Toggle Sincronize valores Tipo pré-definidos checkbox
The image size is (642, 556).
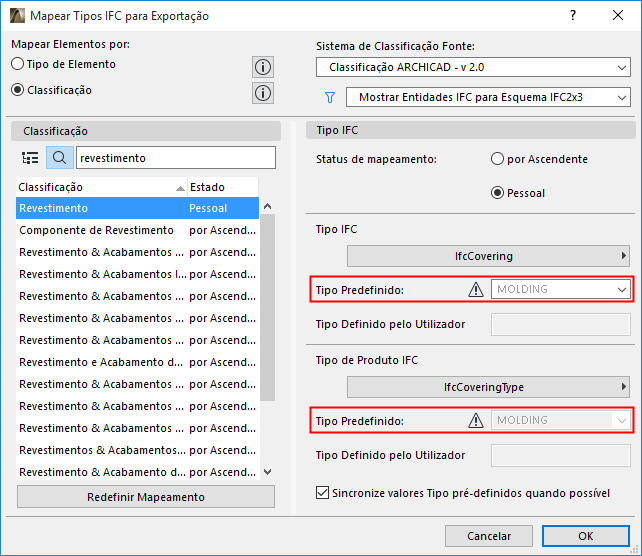pos(322,492)
